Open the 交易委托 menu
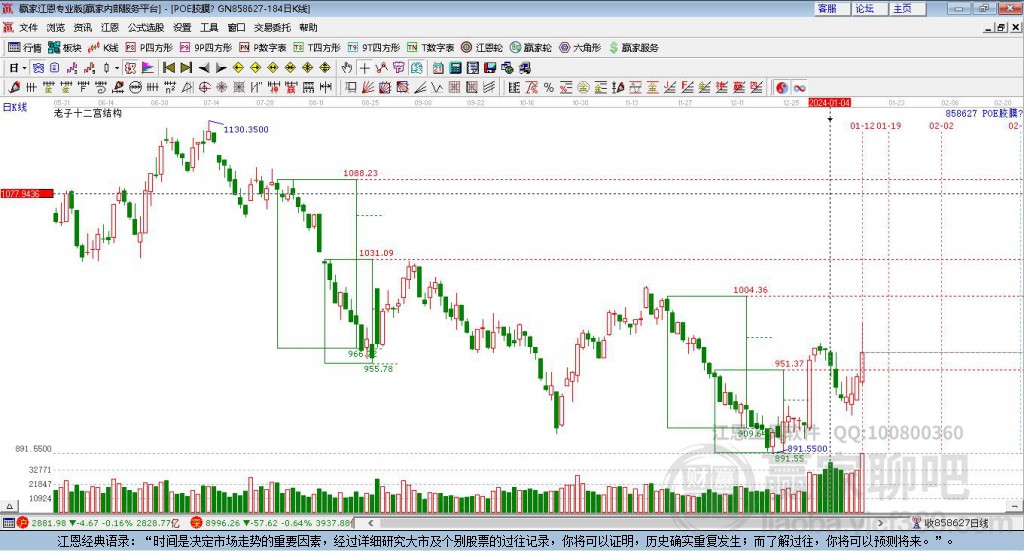The height and width of the screenshot is (551, 1024). 272,27
